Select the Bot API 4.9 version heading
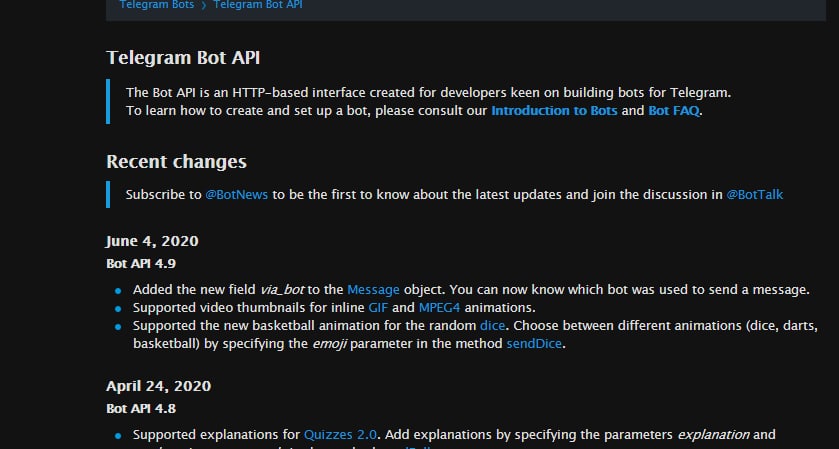This screenshot has height=449, width=839. click(x=141, y=264)
